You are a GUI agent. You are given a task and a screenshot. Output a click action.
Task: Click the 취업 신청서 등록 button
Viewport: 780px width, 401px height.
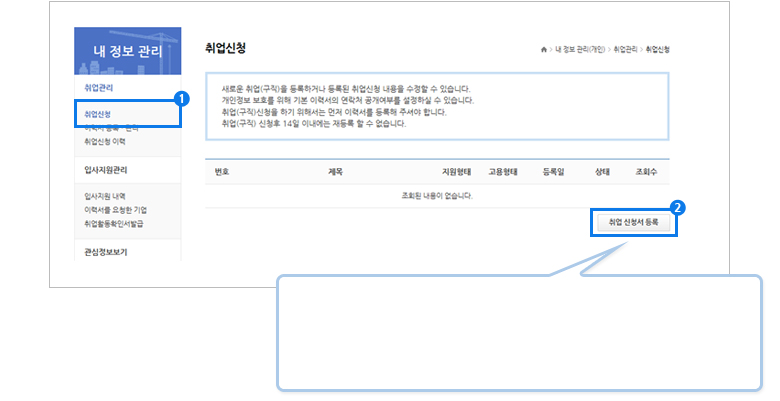[x=633, y=222]
